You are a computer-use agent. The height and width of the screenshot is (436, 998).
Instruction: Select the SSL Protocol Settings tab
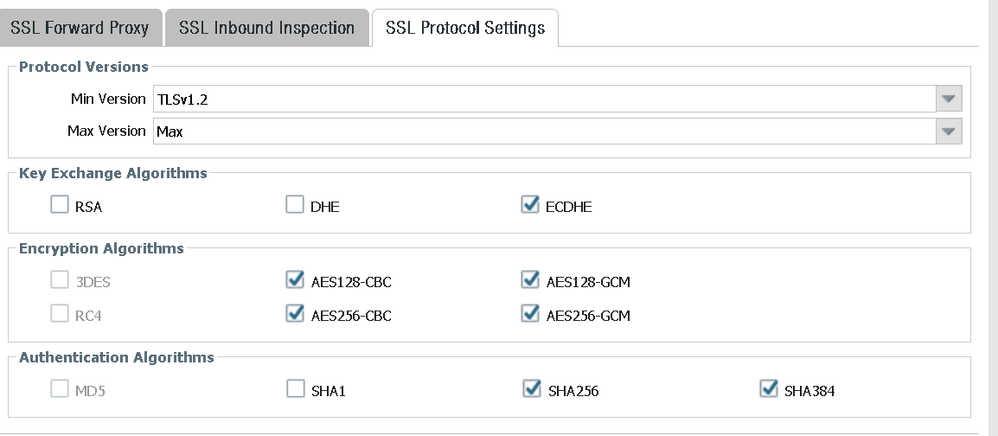[464, 28]
